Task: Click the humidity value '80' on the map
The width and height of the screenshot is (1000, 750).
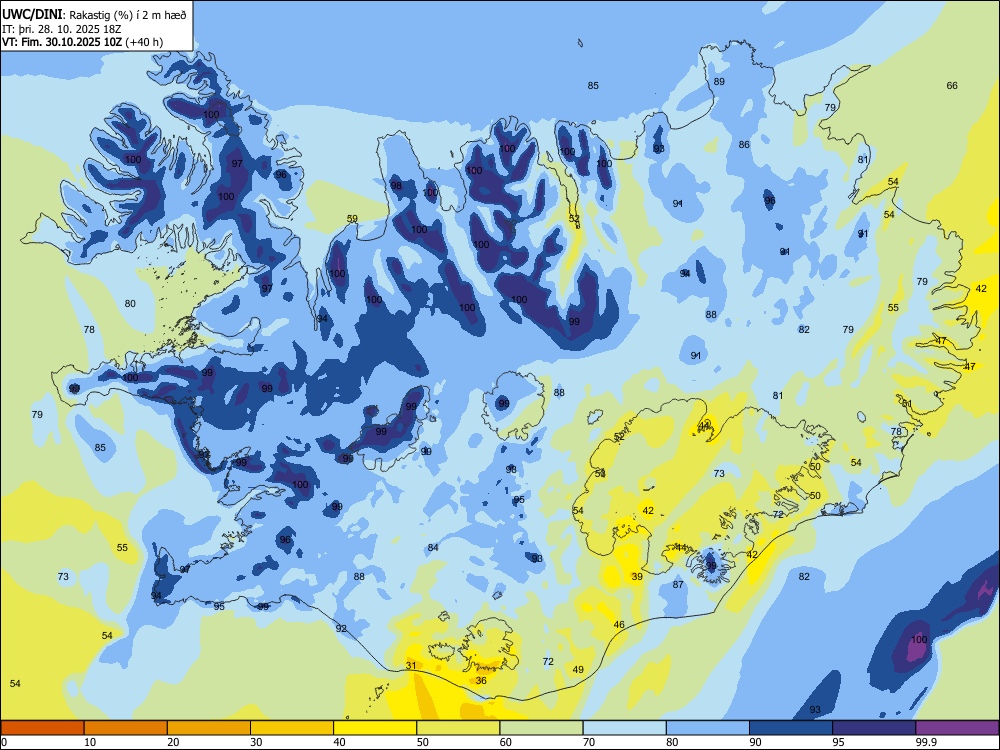Action: tap(130, 304)
